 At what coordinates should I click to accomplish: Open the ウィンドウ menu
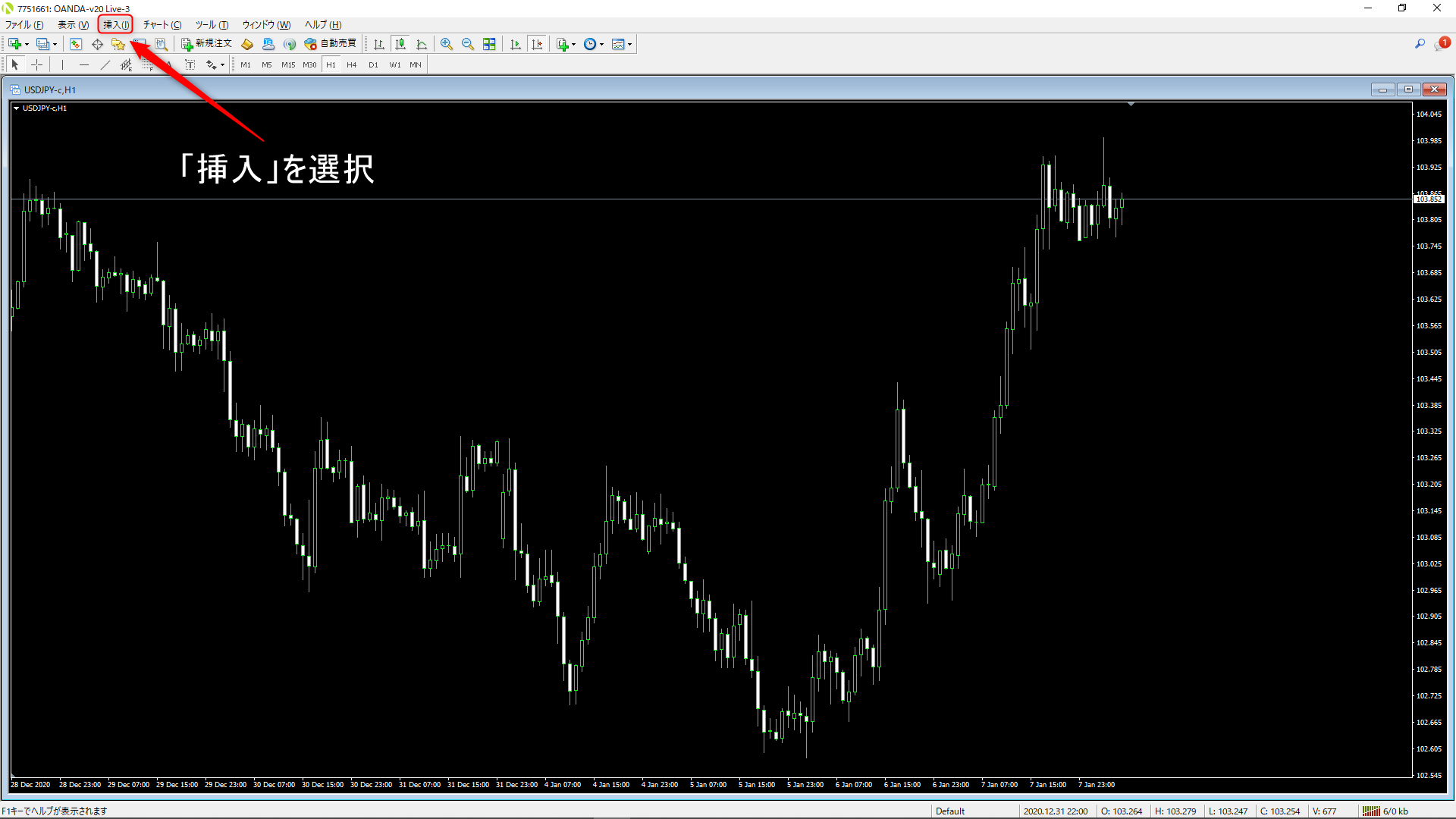pos(266,25)
